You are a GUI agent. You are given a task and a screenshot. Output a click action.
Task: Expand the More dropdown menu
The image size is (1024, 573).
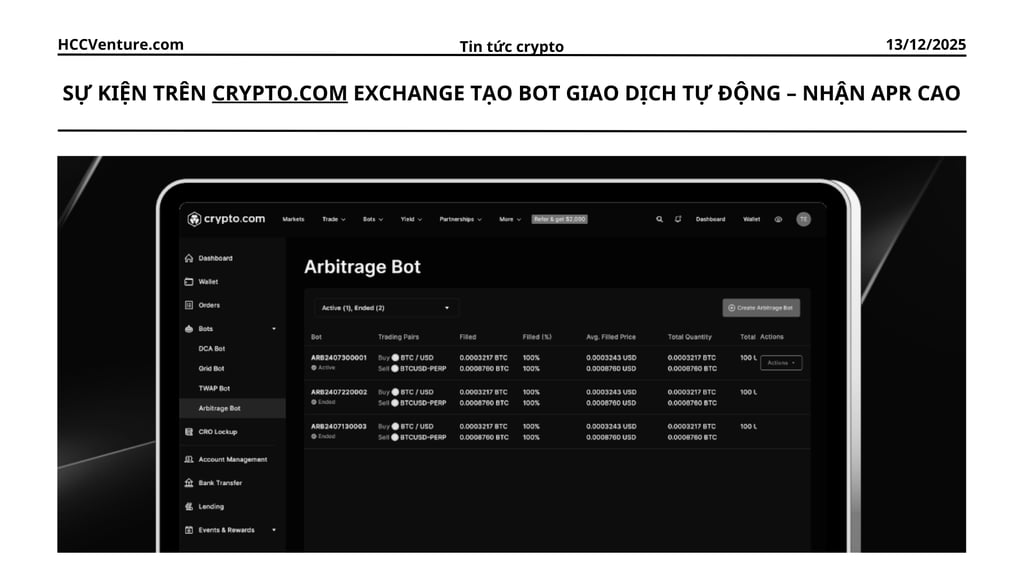click(510, 220)
